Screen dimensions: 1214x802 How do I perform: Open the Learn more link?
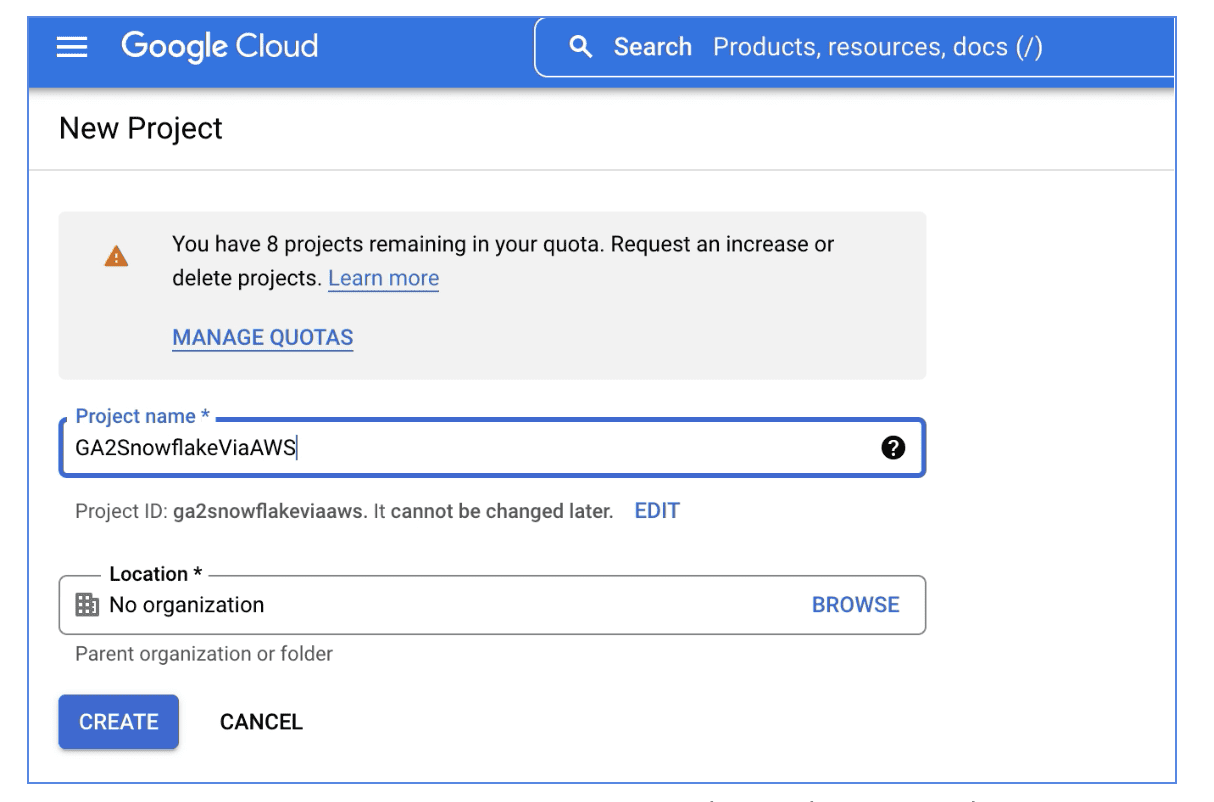[x=384, y=278]
